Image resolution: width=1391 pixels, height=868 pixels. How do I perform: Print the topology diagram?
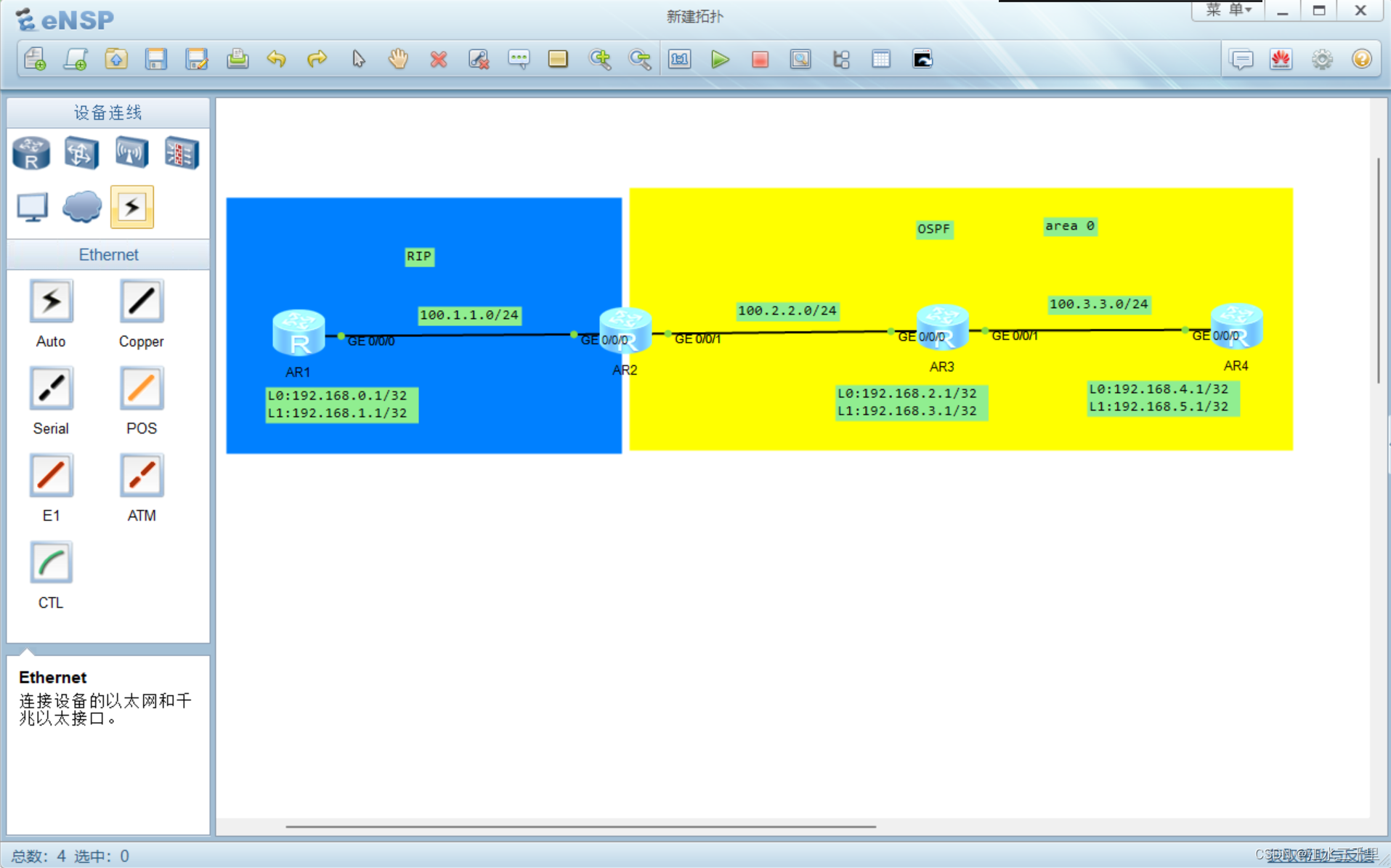238,59
